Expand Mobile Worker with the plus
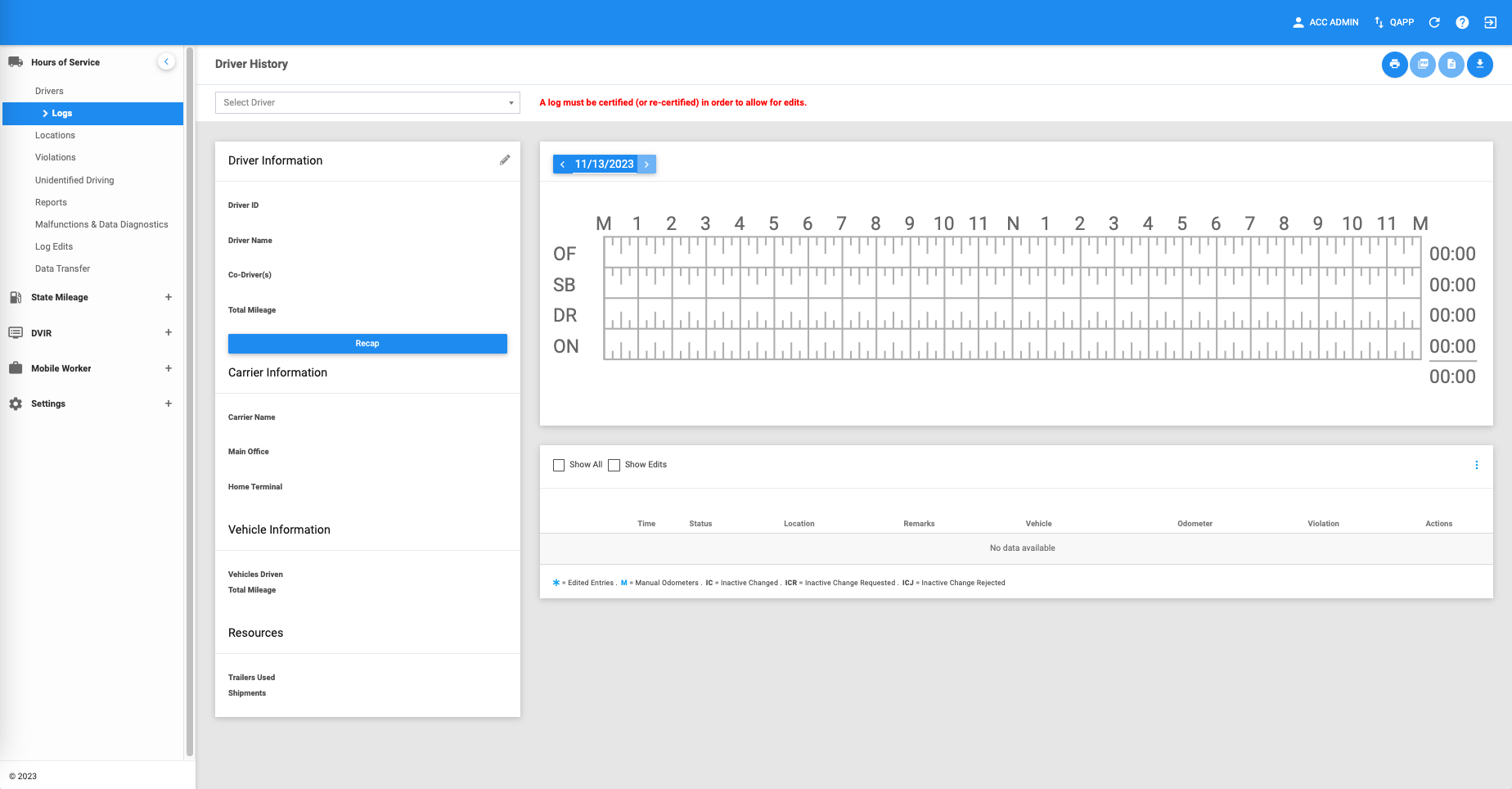Viewport: 1512px width, 789px height. [169, 368]
